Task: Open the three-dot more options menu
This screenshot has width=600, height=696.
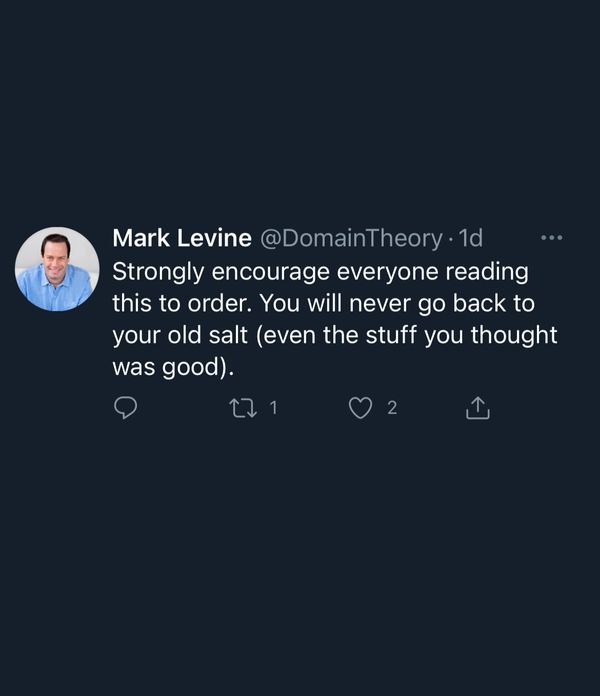Action: 551,238
